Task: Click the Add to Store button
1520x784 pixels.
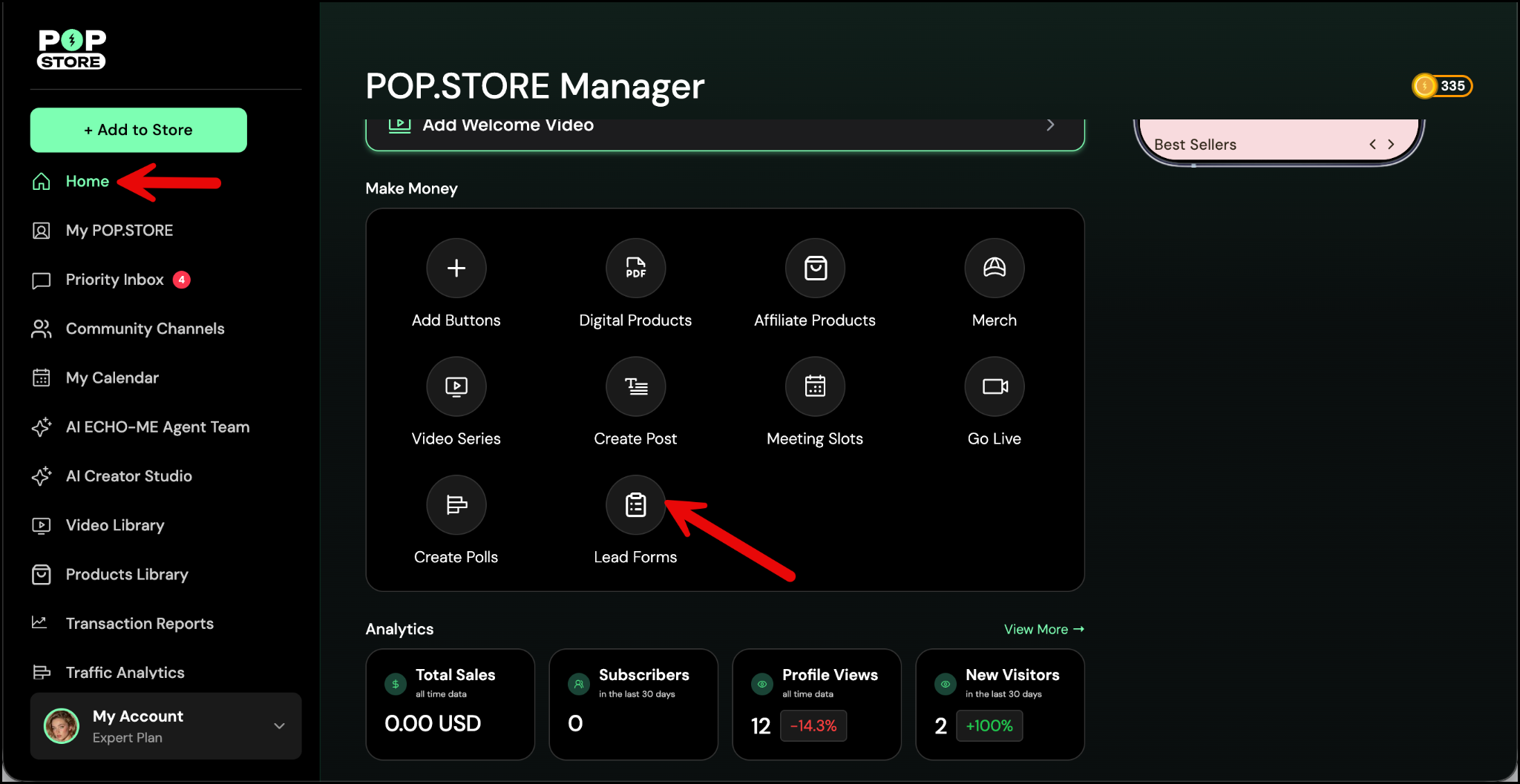Action: 139,130
